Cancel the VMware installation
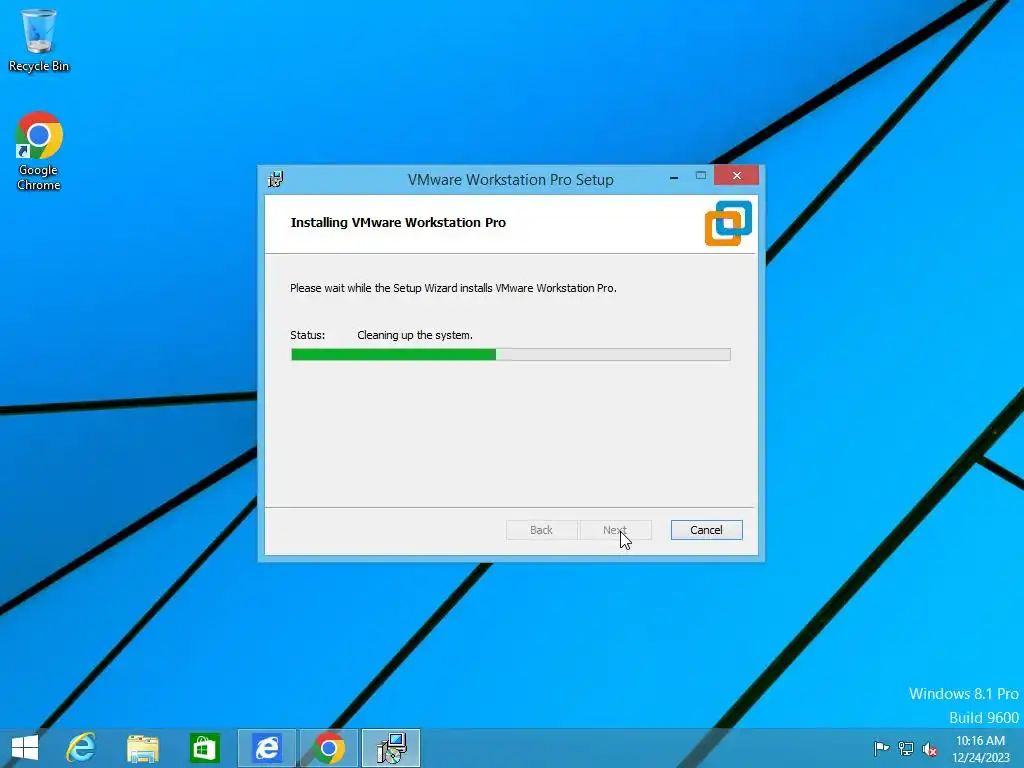 706,530
